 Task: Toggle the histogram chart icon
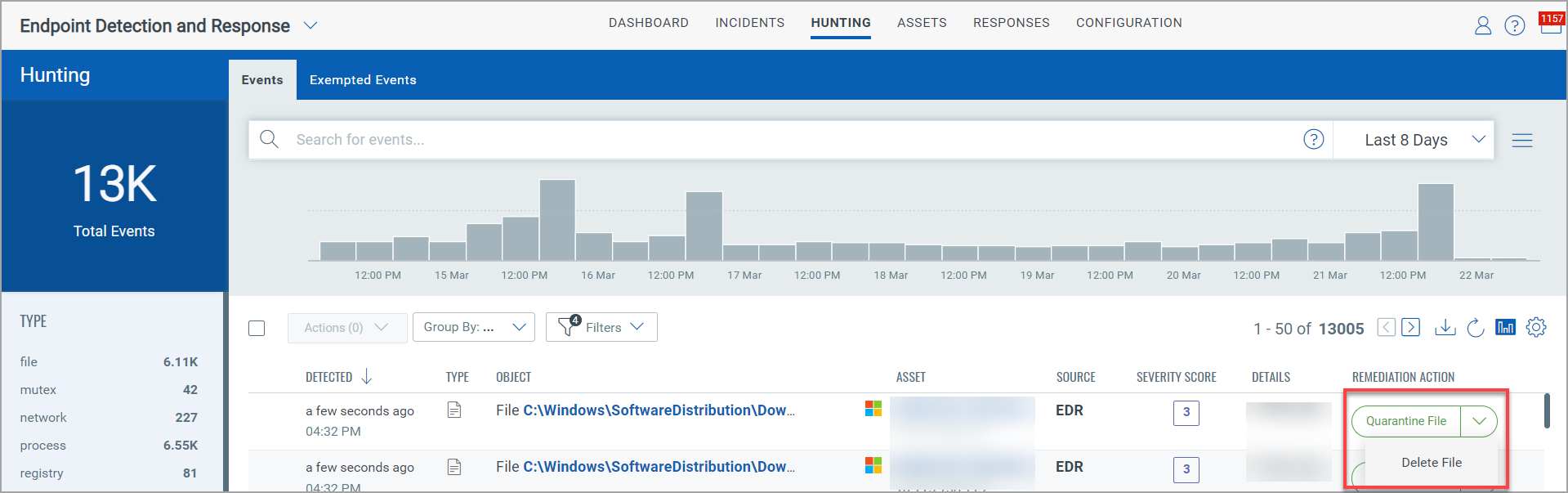(x=1504, y=327)
